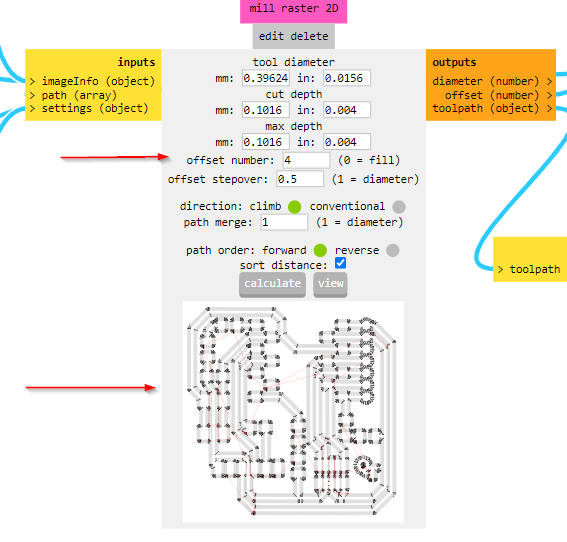Image resolution: width=567 pixels, height=542 pixels.
Task: Toggle the sort distance checkbox
Action: click(x=340, y=263)
